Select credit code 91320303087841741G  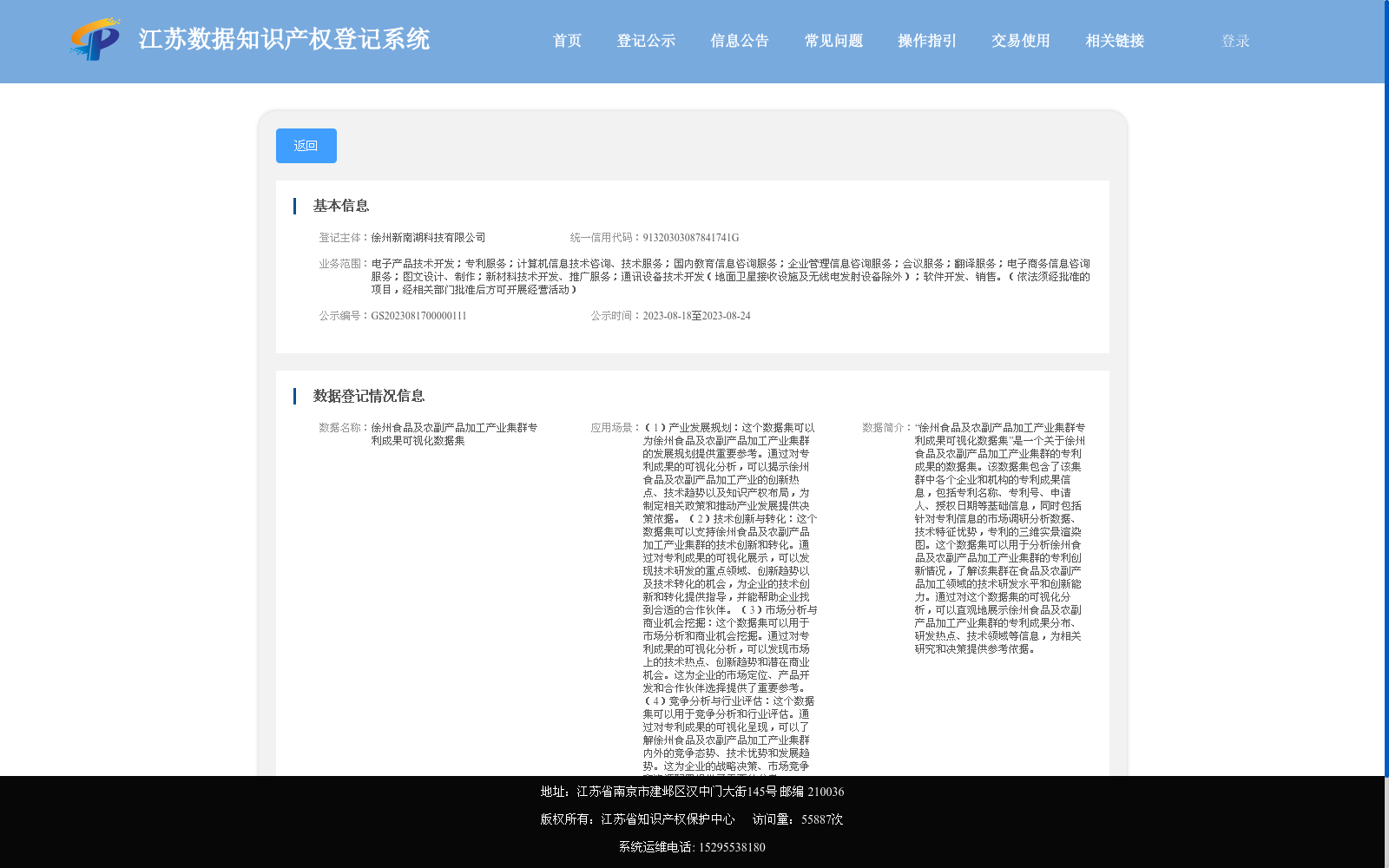pyautogui.click(x=691, y=238)
